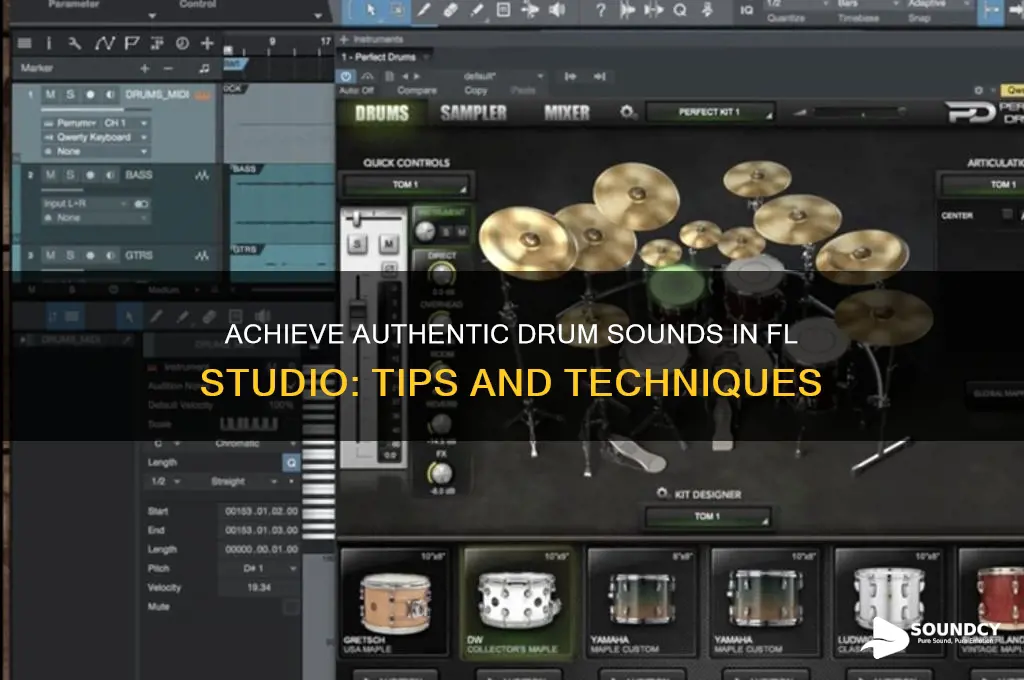Viewport: 1024px width, 680px height.
Task: Click the quick controls S solo button
Action: [357, 244]
